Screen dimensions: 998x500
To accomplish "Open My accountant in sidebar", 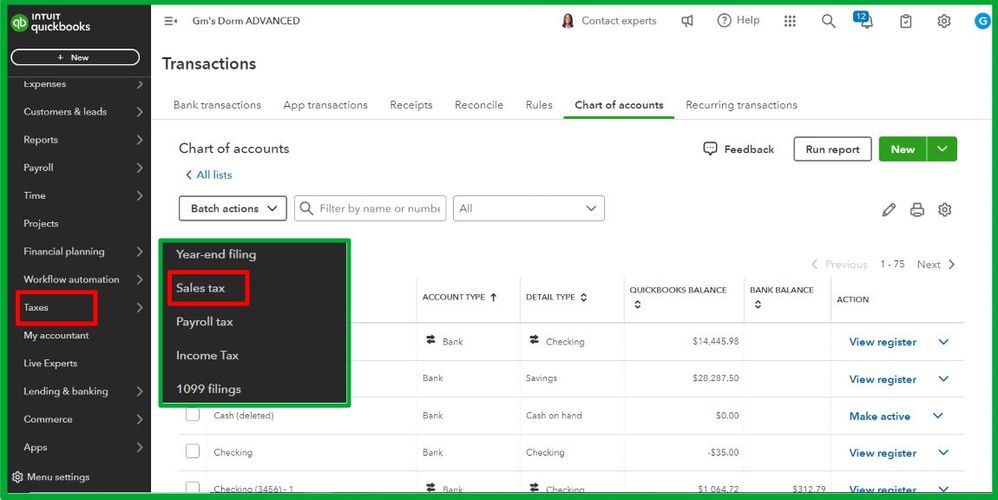I will [56, 335].
